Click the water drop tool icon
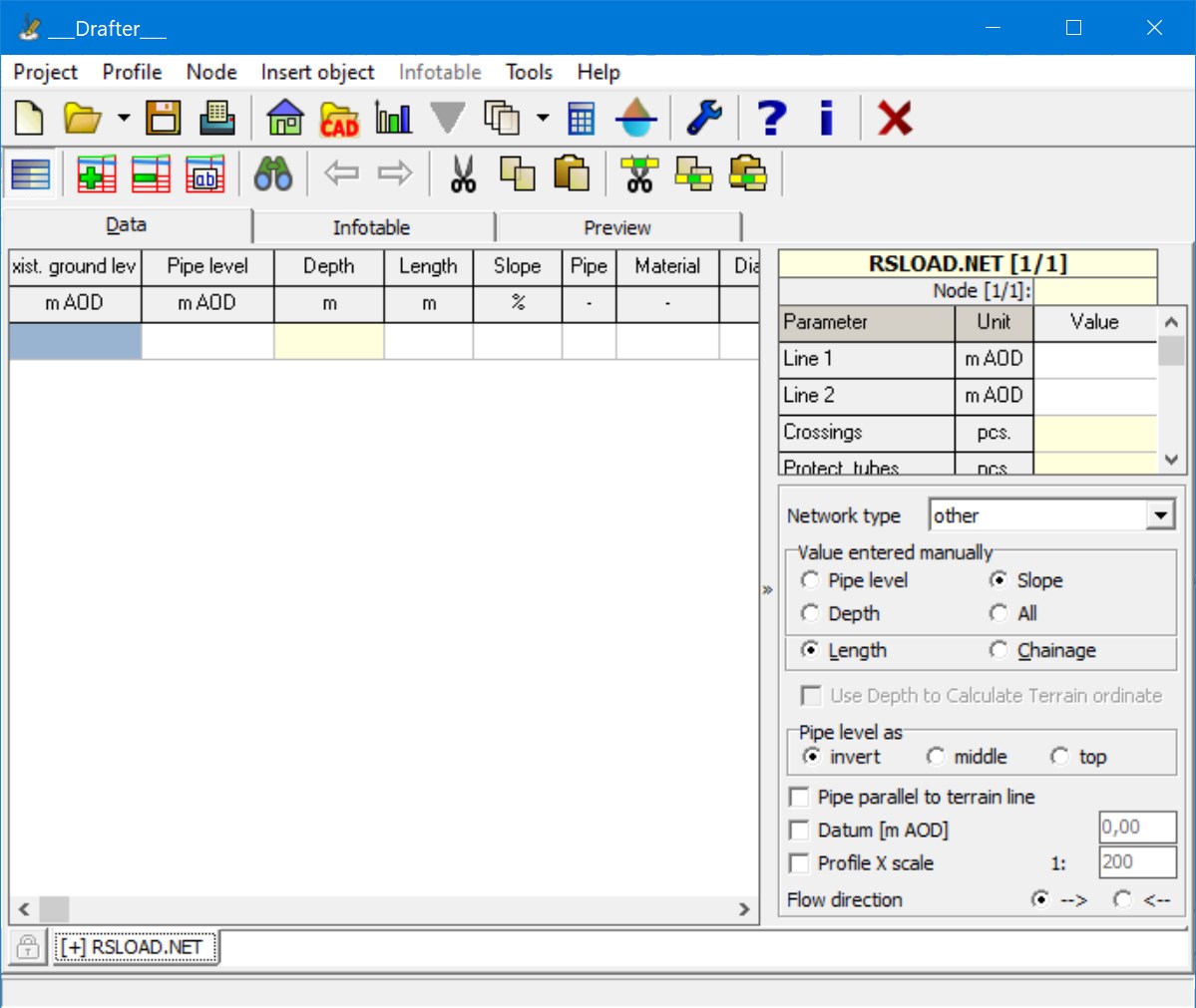 click(x=636, y=119)
